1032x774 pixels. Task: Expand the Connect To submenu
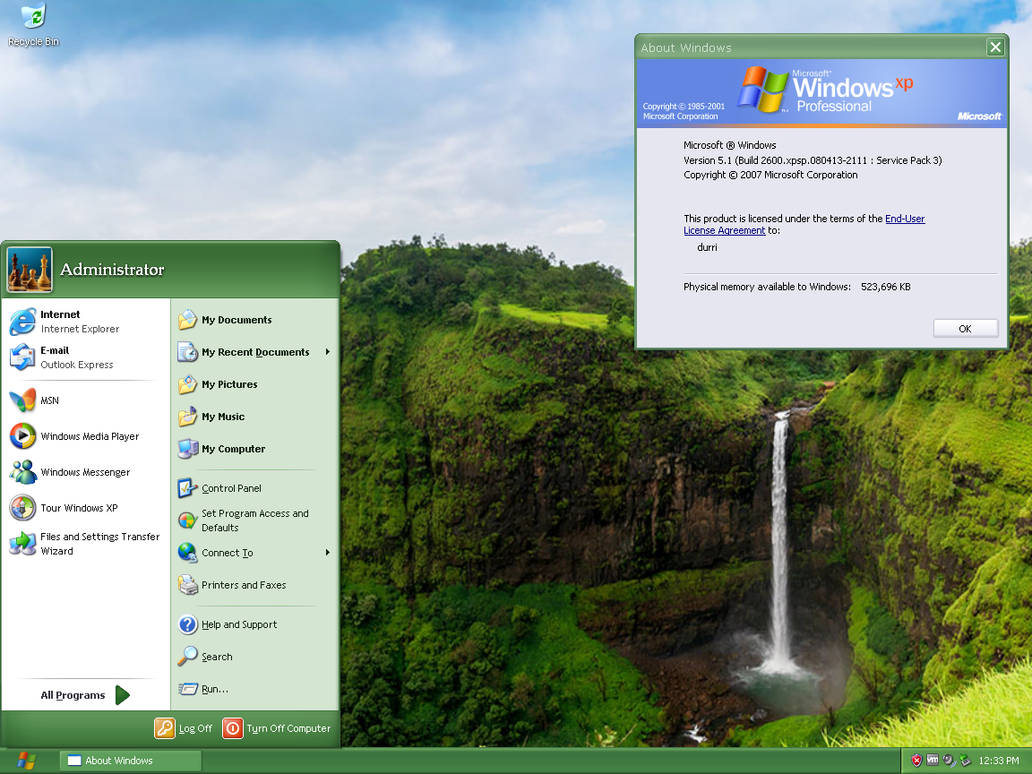click(228, 553)
